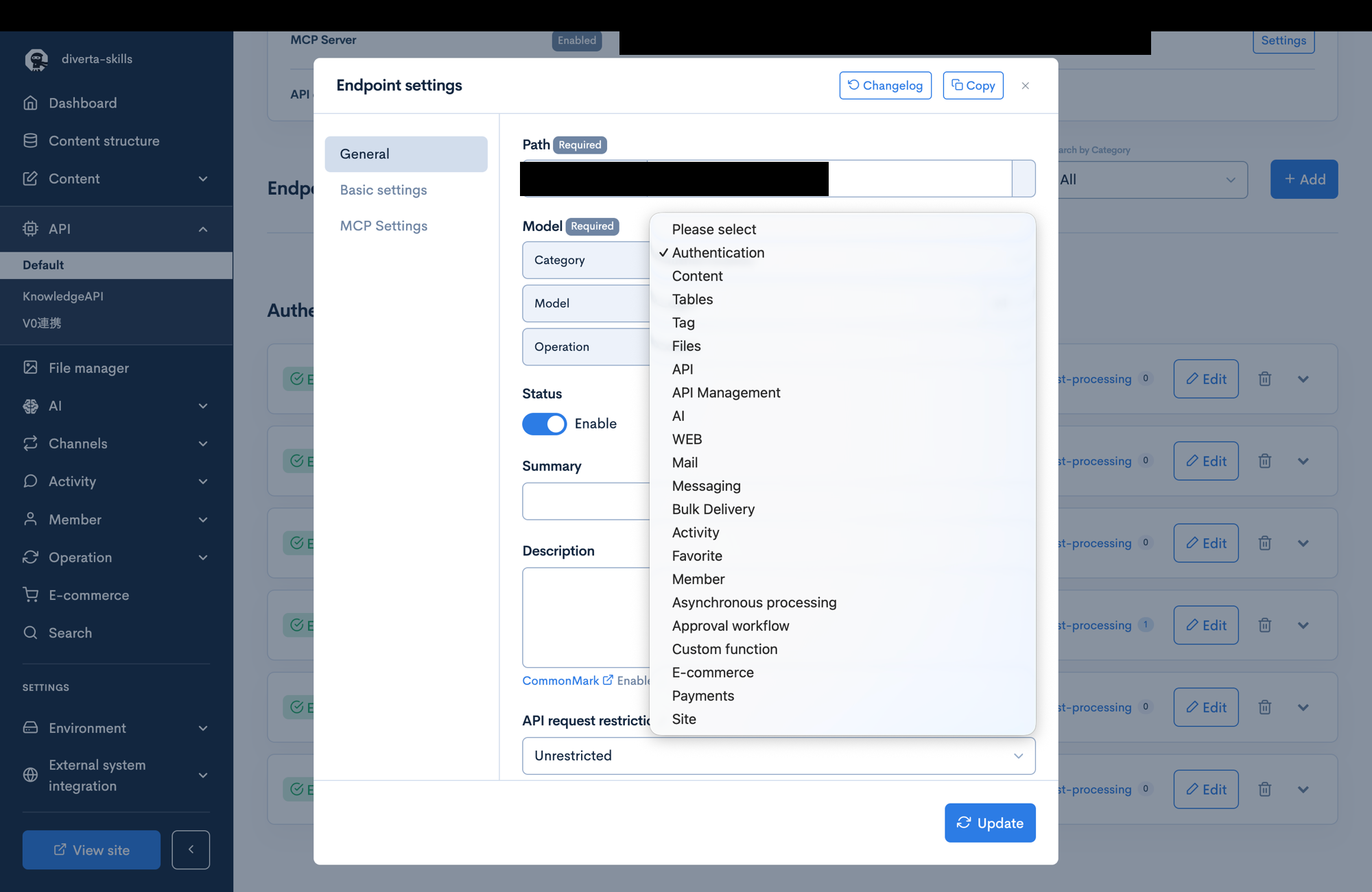Open File manager image icon
The height and width of the screenshot is (892, 1372).
click(30, 367)
